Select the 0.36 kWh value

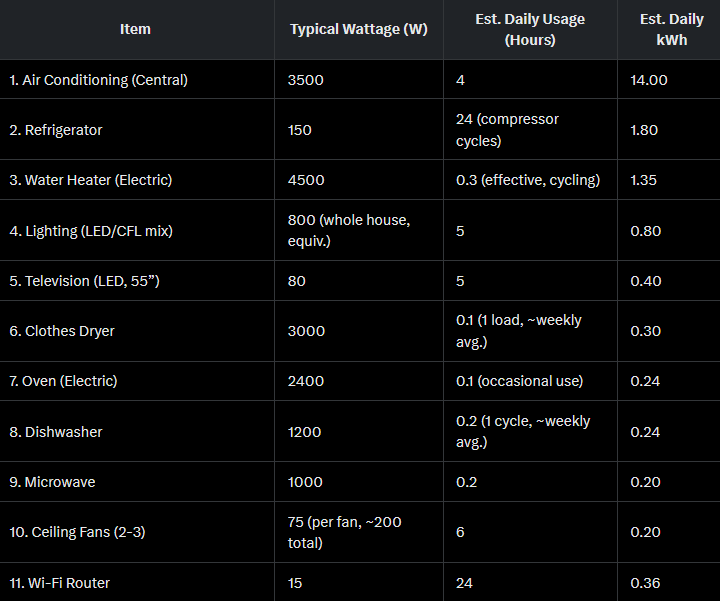[645, 583]
